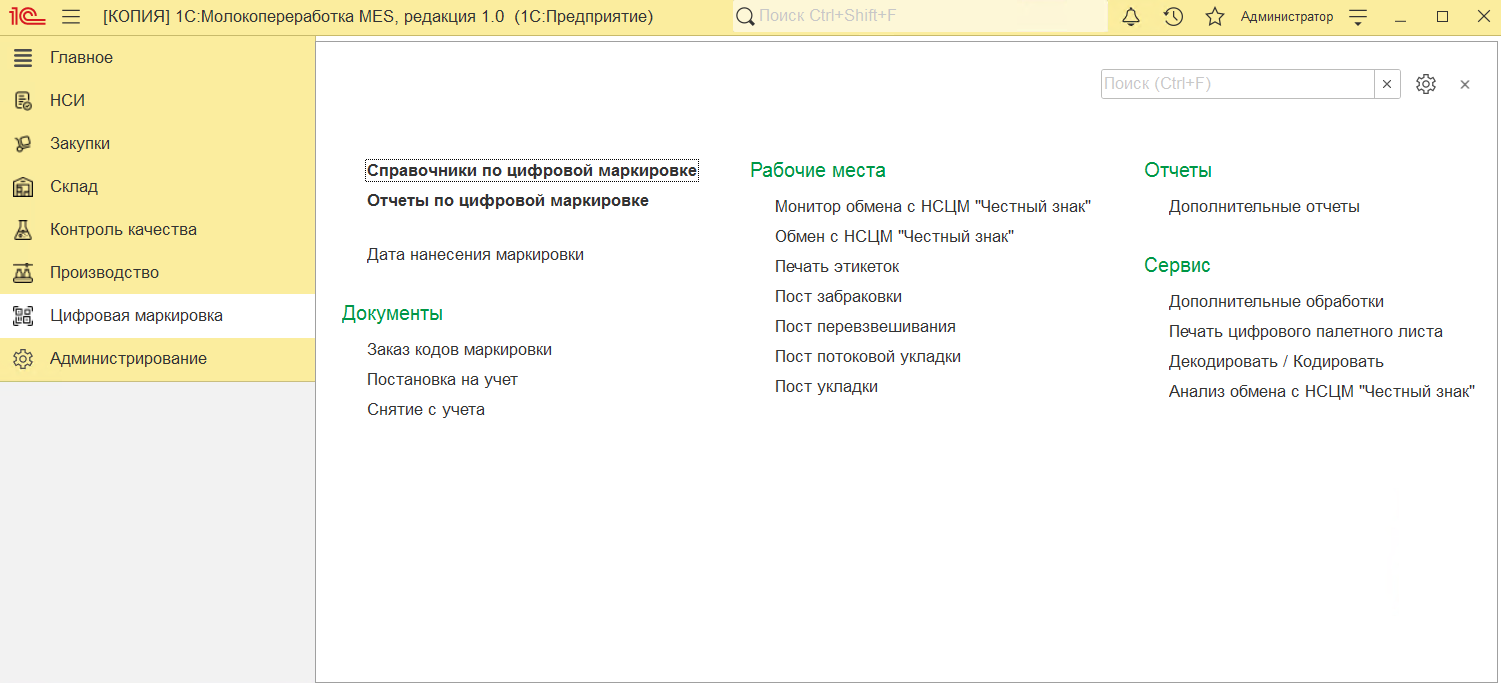Click the notifications bell icon
The image size is (1501, 683).
(x=1131, y=17)
